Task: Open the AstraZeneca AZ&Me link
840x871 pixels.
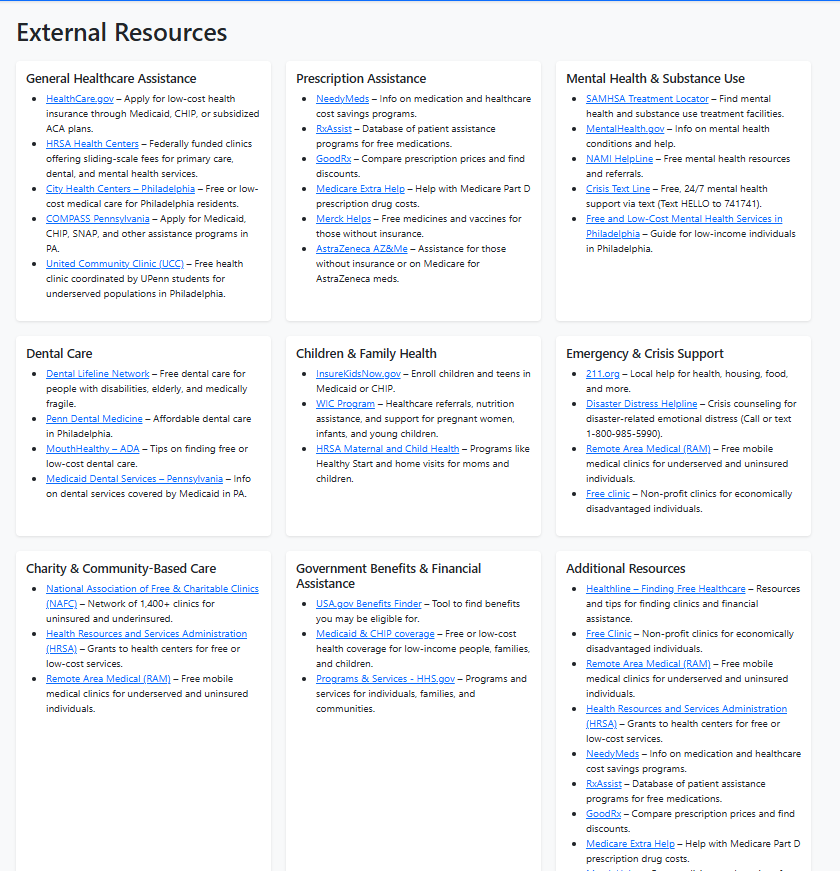Action: pos(362,249)
